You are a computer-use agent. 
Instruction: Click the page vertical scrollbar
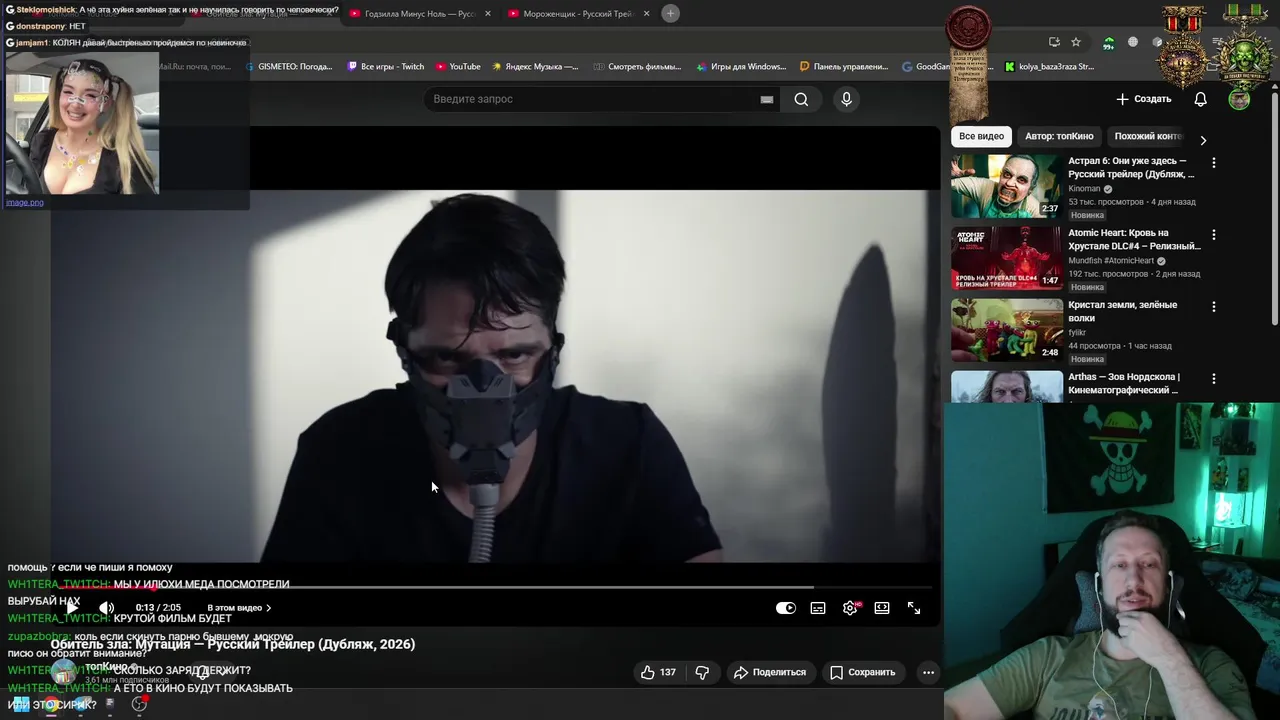1274,208
